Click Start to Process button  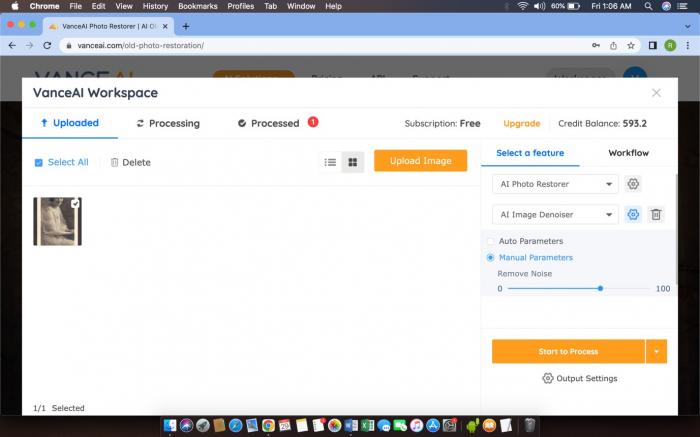(568, 352)
